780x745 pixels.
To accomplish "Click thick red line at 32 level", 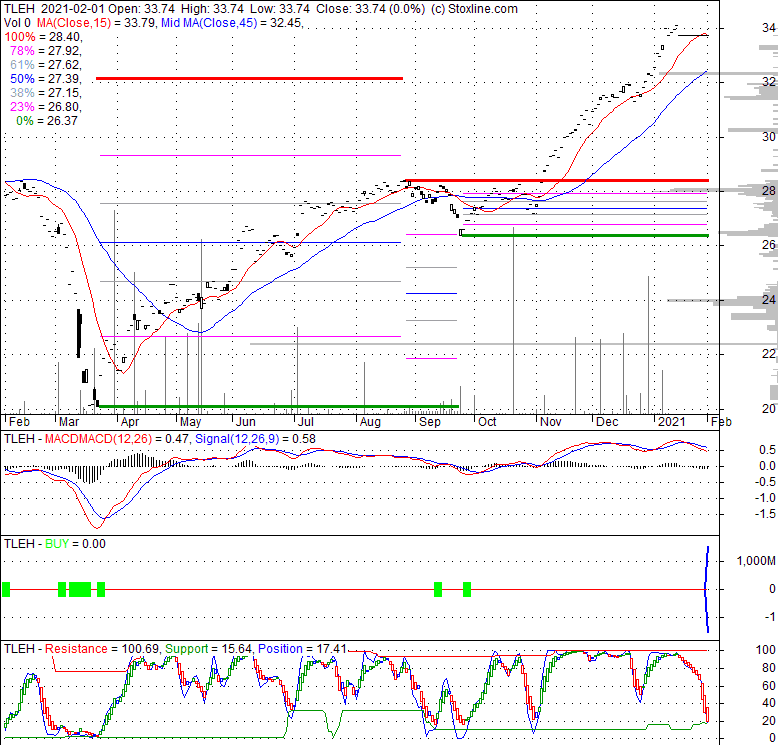I will (x=249, y=79).
